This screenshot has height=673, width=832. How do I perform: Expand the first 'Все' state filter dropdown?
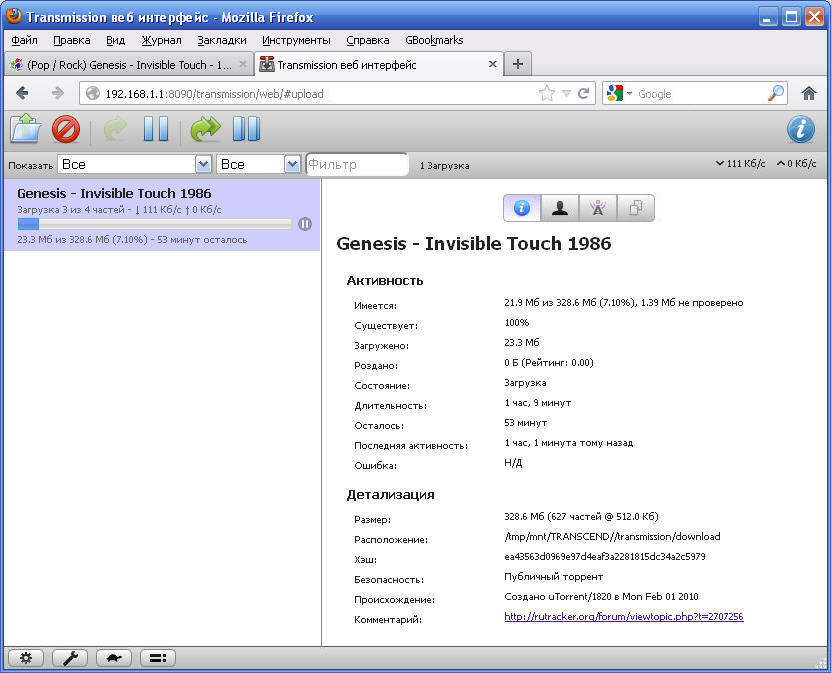pos(135,165)
